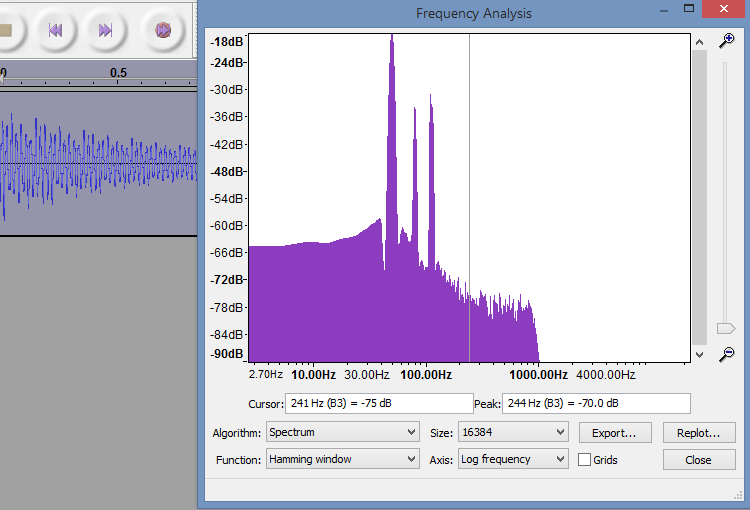The image size is (750, 510).
Task: Click the 4000.00Hz axis label
Action: 606,375
